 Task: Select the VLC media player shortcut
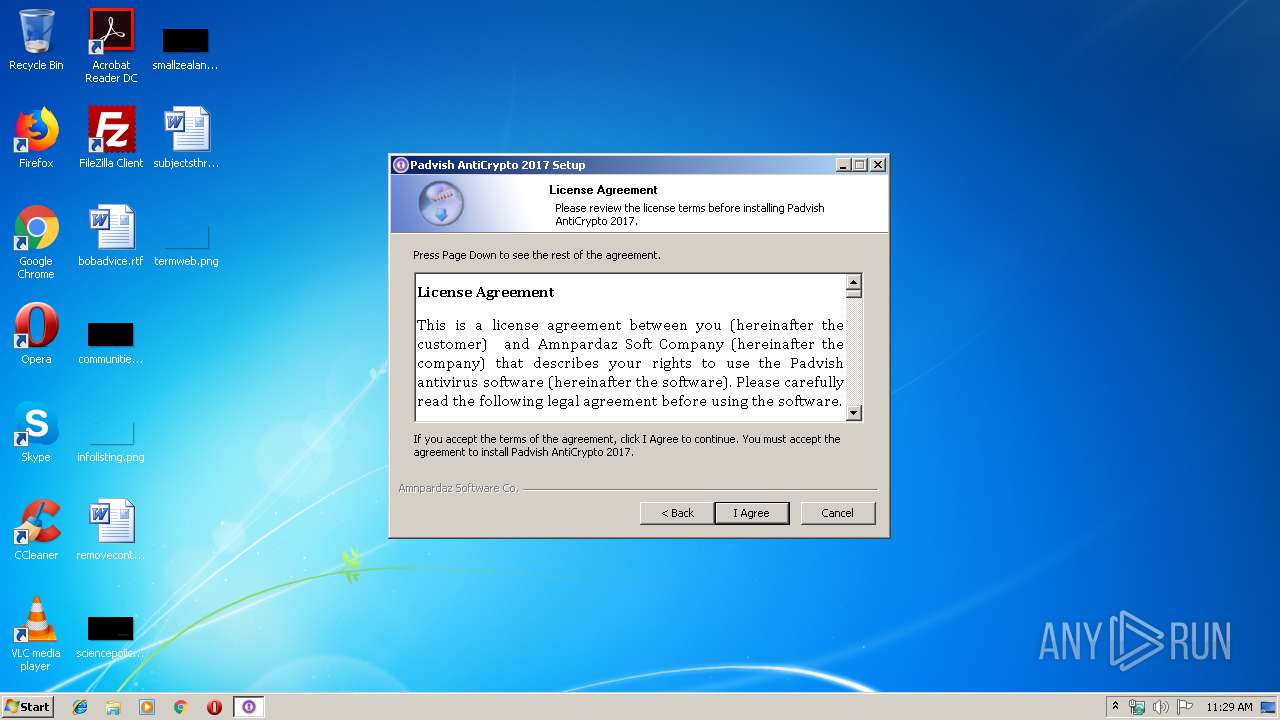(x=36, y=634)
